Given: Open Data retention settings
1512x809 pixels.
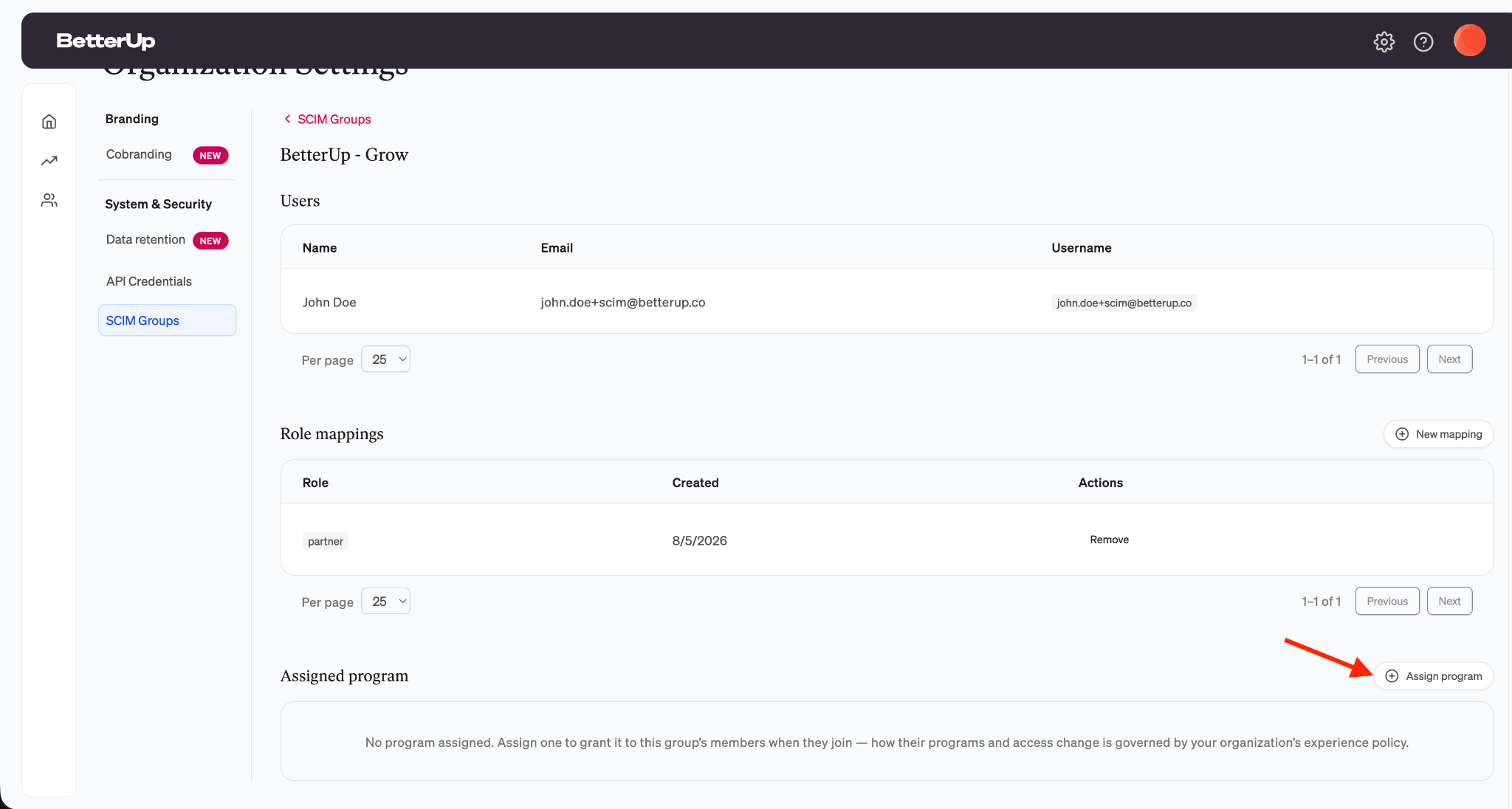Looking at the screenshot, I should tap(145, 239).
